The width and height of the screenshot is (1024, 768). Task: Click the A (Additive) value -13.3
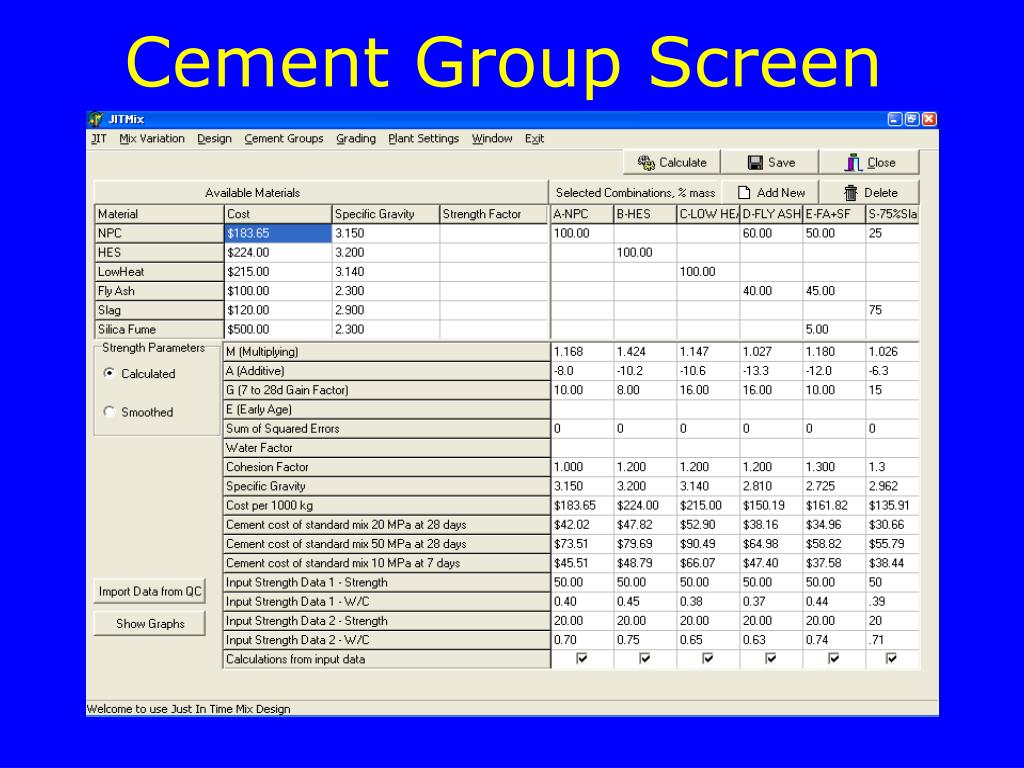coord(771,371)
